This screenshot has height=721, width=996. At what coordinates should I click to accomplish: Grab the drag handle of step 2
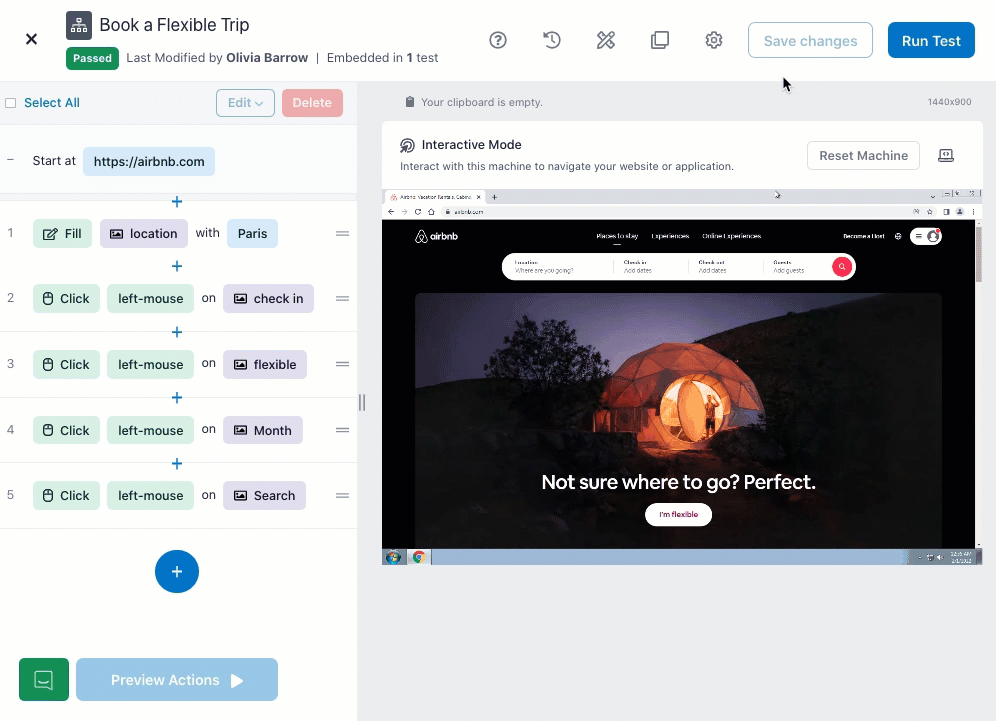click(342, 299)
